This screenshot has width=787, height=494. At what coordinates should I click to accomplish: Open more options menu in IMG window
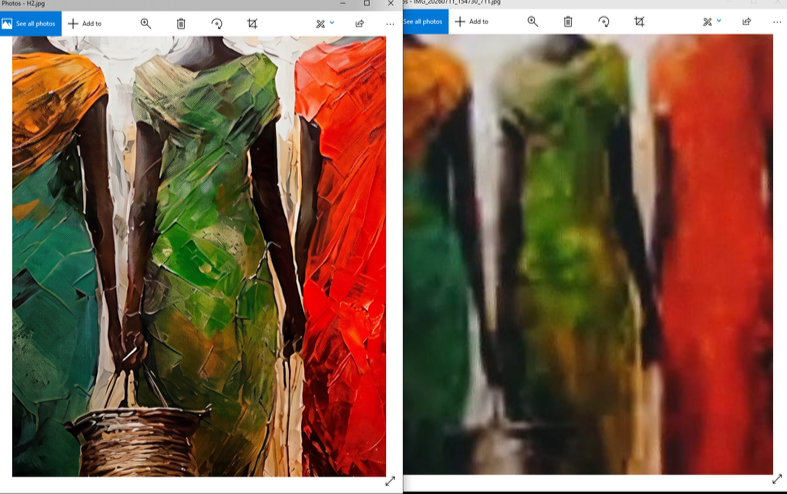[x=777, y=22]
